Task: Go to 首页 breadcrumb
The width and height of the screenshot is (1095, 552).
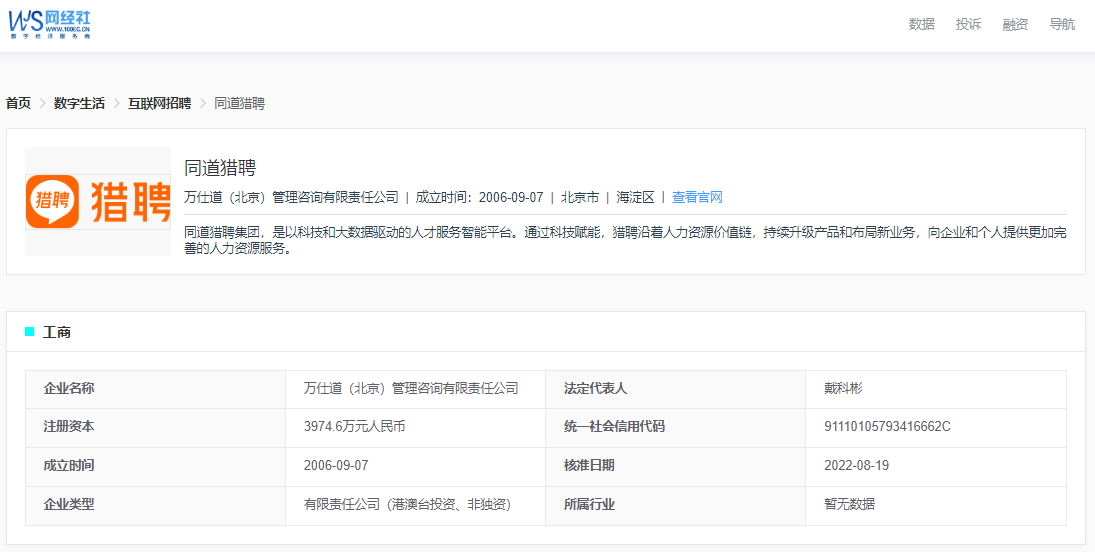Action: click(x=18, y=103)
